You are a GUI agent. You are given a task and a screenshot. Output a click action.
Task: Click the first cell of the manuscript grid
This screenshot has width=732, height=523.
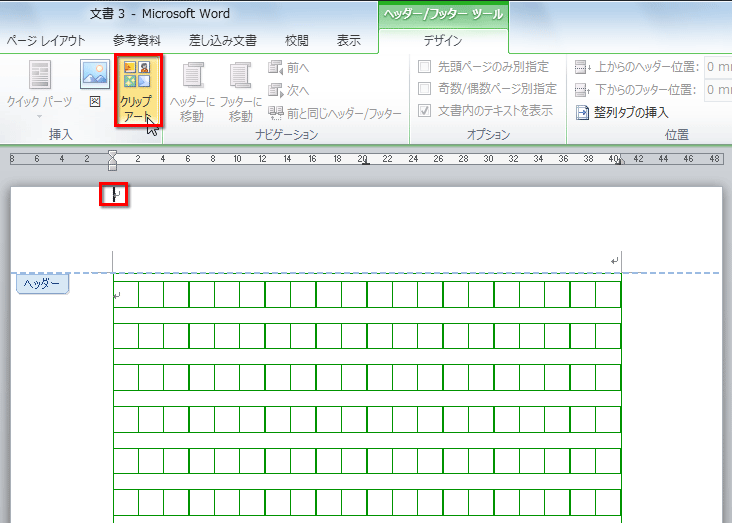126,295
